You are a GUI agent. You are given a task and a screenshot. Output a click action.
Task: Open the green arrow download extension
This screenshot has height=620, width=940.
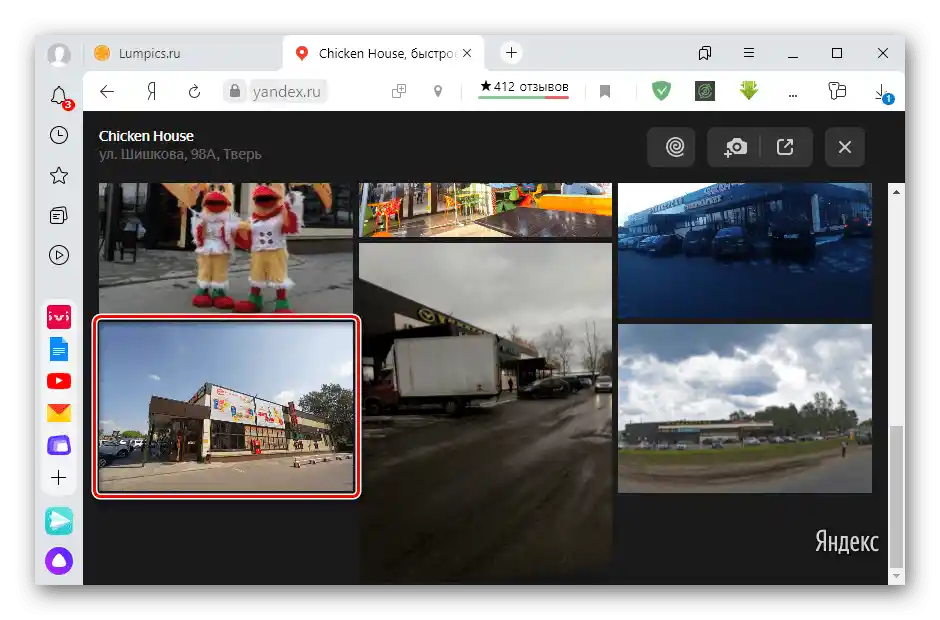click(749, 91)
